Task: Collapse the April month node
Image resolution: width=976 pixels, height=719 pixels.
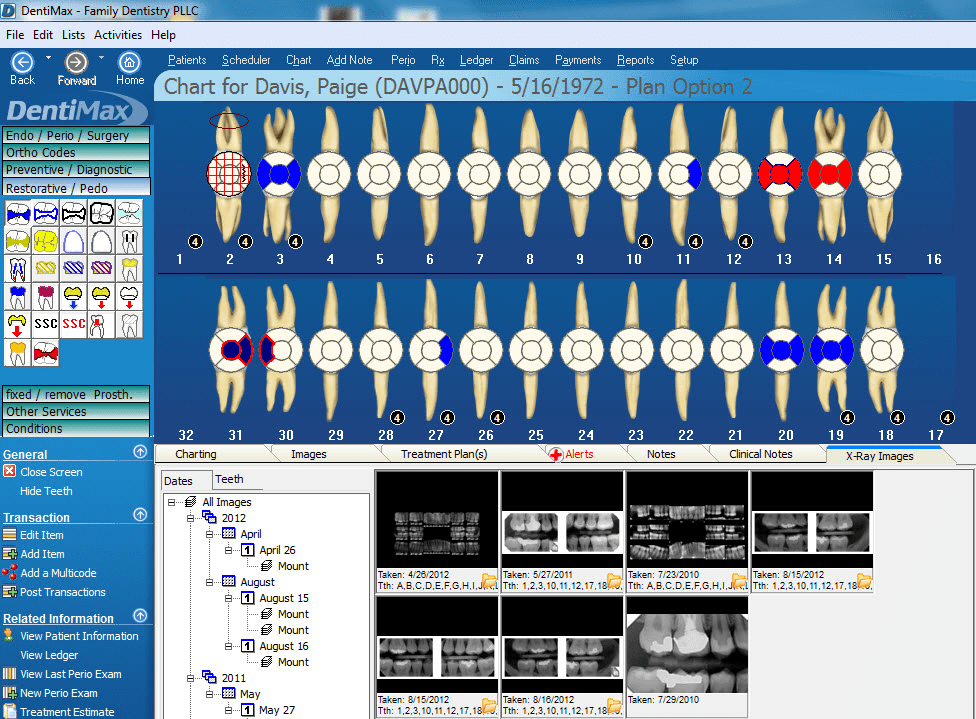Action: (x=210, y=534)
